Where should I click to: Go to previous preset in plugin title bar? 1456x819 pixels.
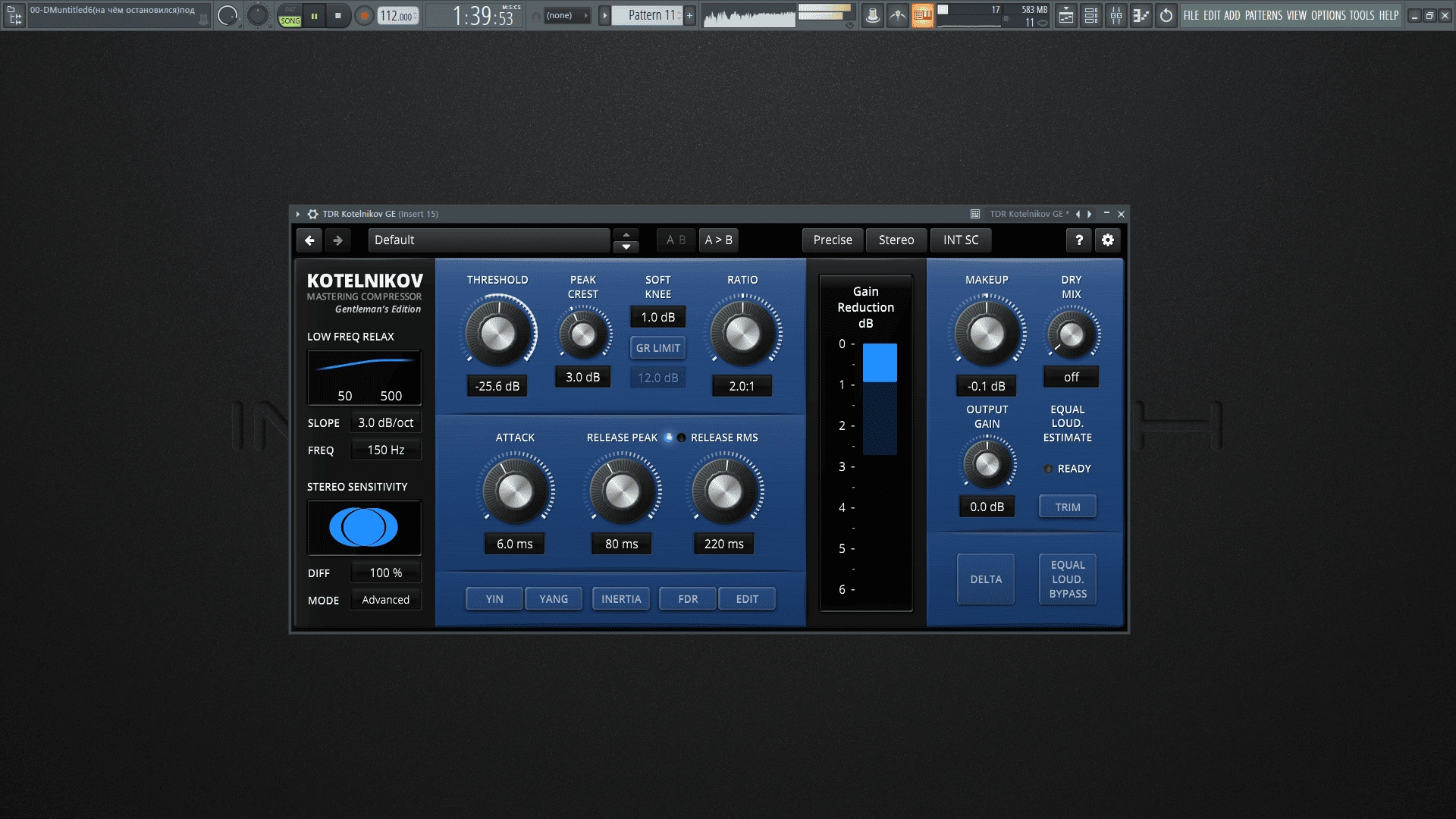[1078, 214]
